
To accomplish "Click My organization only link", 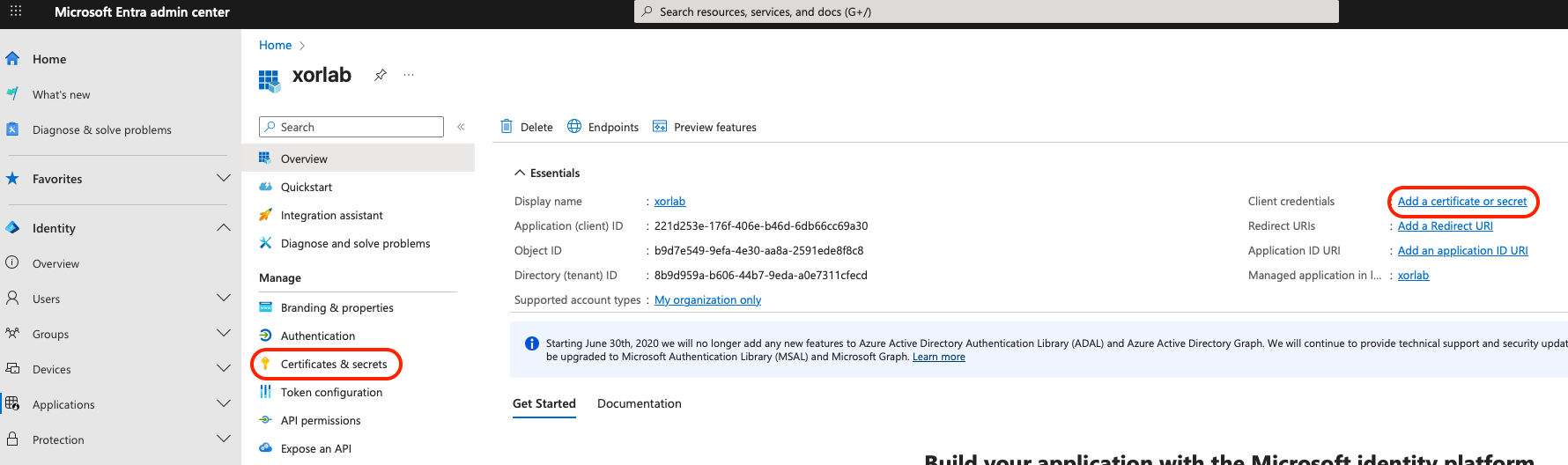I will click(x=708, y=299).
